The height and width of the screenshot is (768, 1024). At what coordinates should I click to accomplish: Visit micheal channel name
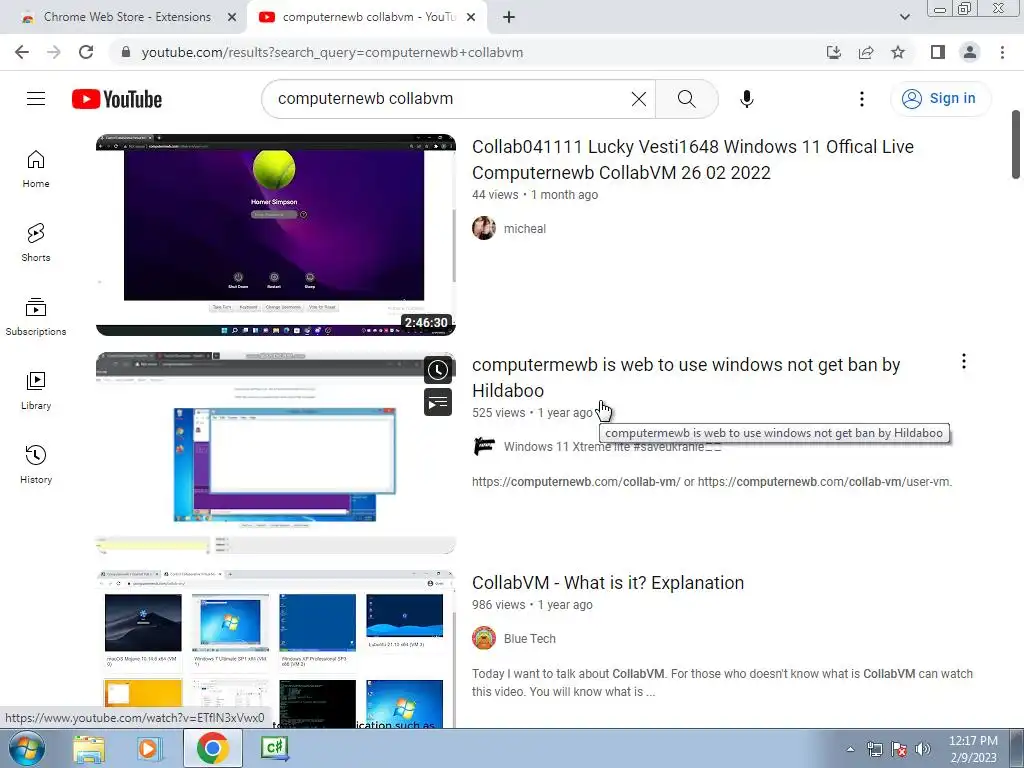click(x=524, y=229)
